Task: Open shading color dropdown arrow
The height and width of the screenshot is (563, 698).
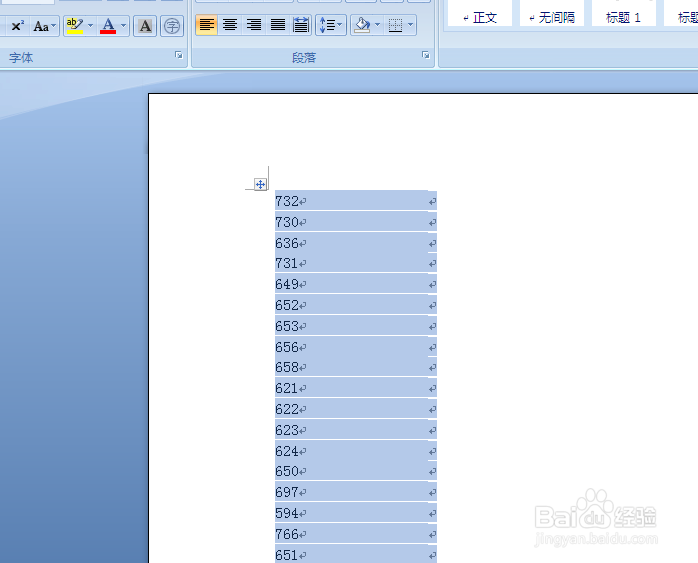Action: point(377,25)
